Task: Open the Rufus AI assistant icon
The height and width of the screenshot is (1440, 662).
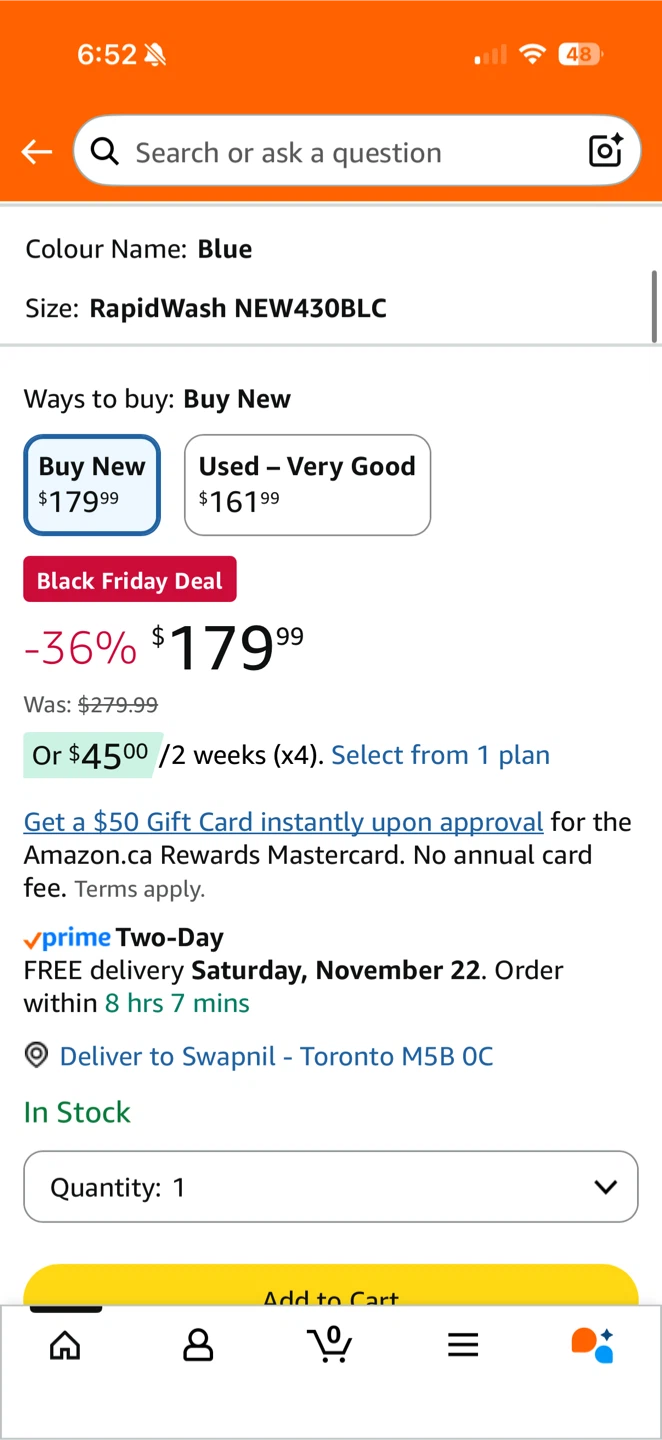Action: (x=592, y=1345)
